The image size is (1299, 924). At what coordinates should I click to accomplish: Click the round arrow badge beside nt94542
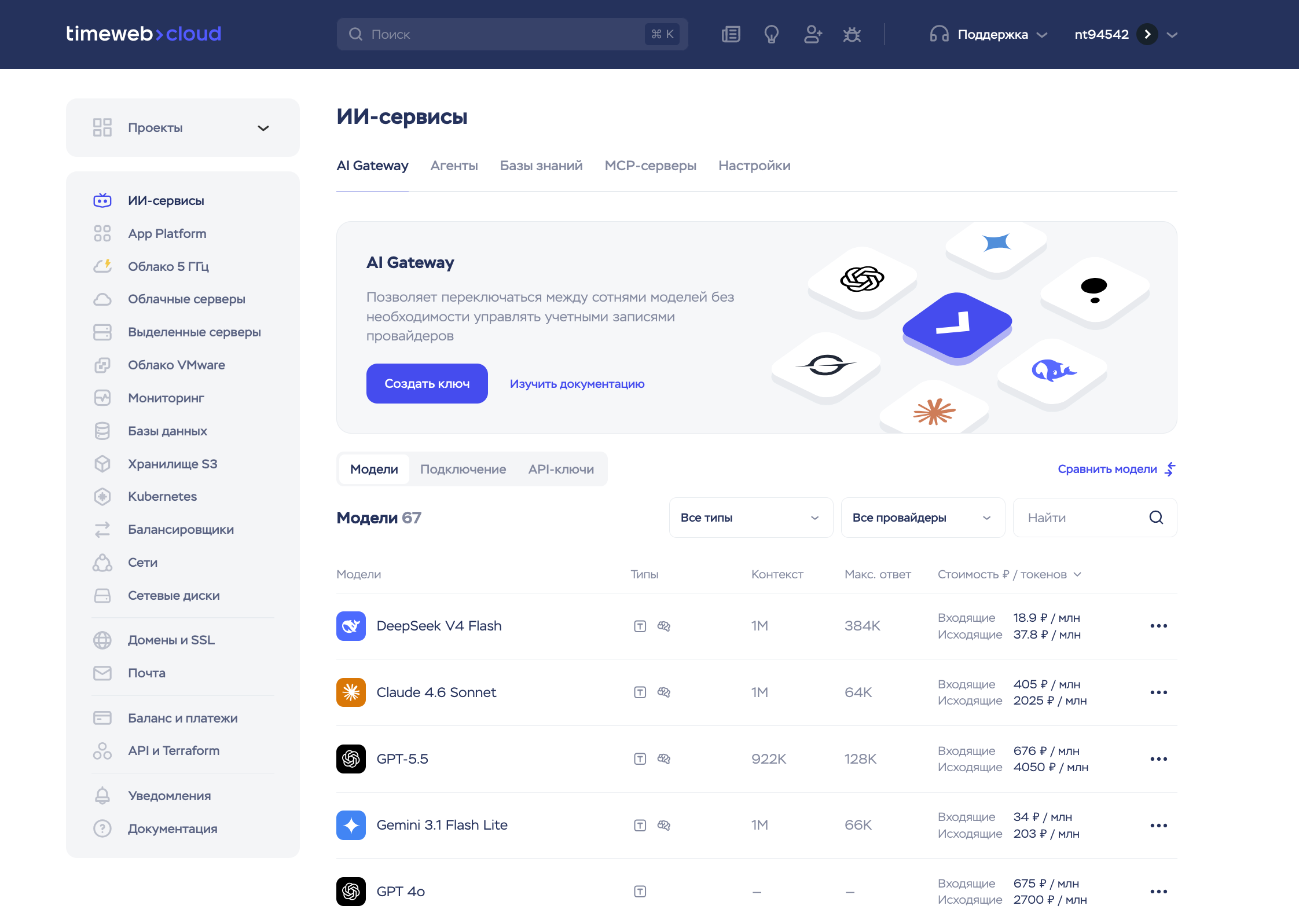[x=1147, y=34]
